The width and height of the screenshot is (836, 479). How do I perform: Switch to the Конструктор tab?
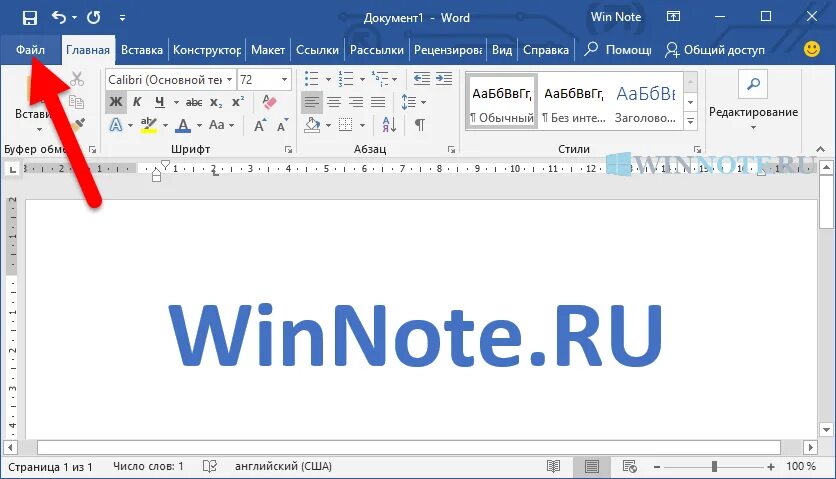[207, 50]
